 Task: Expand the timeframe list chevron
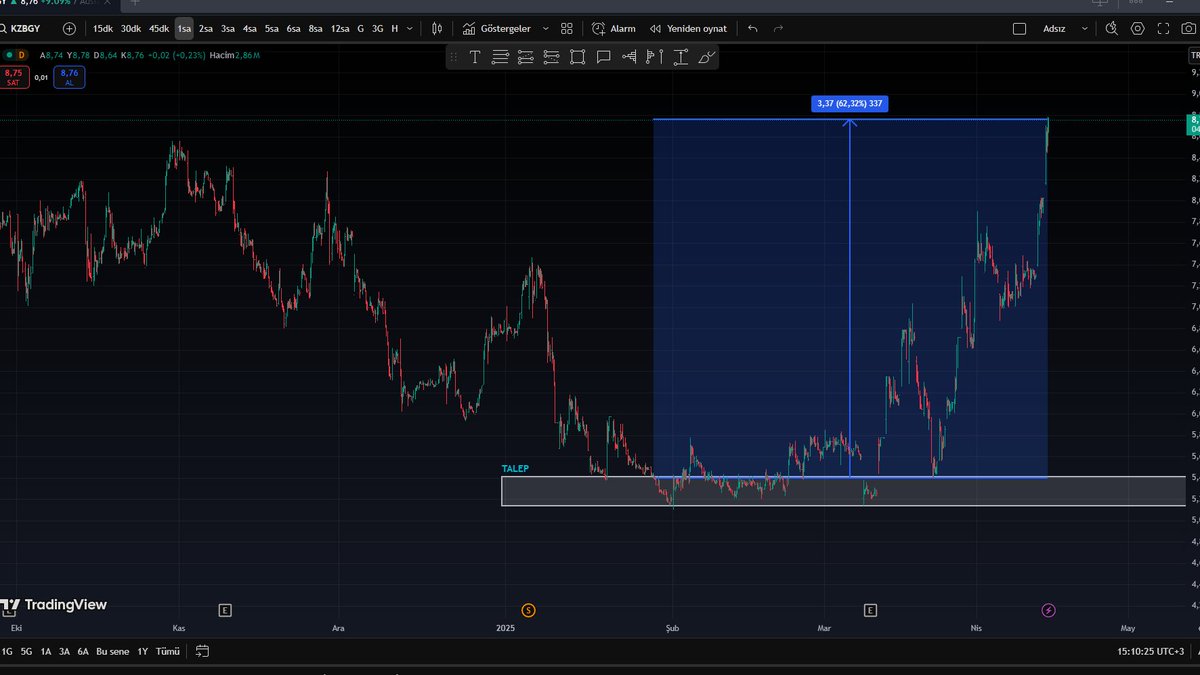click(x=410, y=29)
